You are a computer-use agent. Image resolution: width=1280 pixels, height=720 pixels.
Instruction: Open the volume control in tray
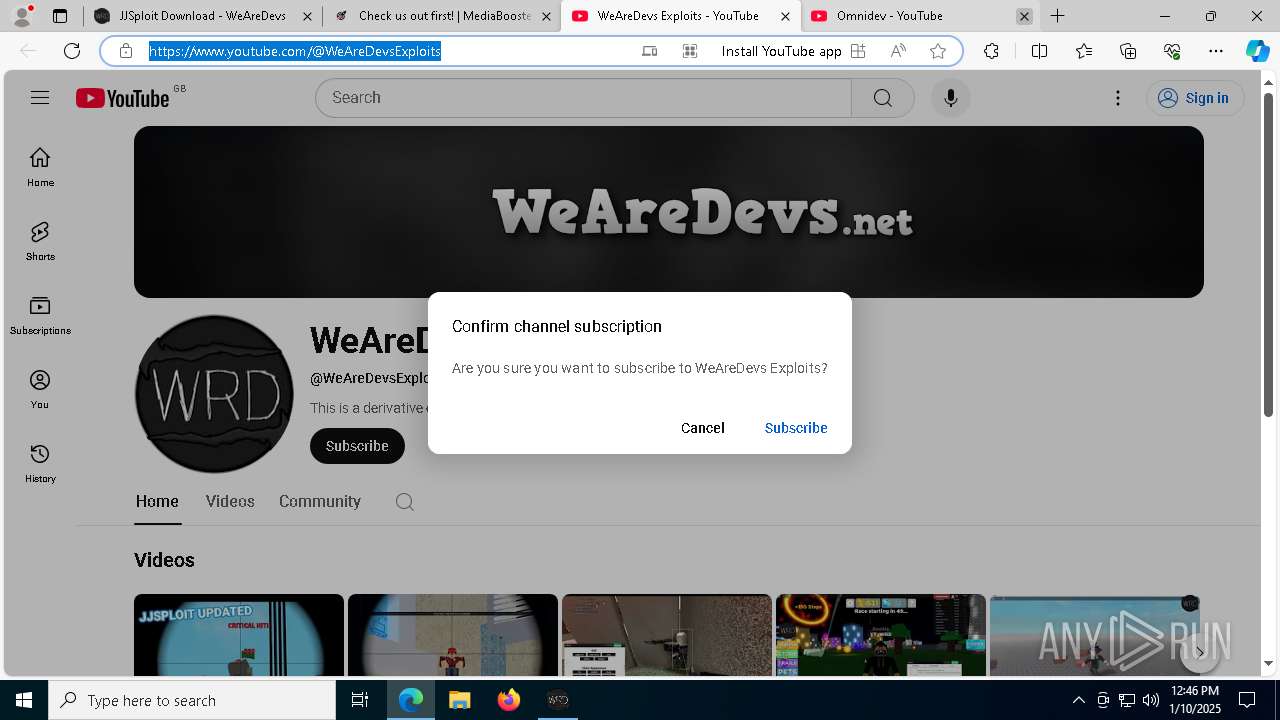tap(1150, 700)
